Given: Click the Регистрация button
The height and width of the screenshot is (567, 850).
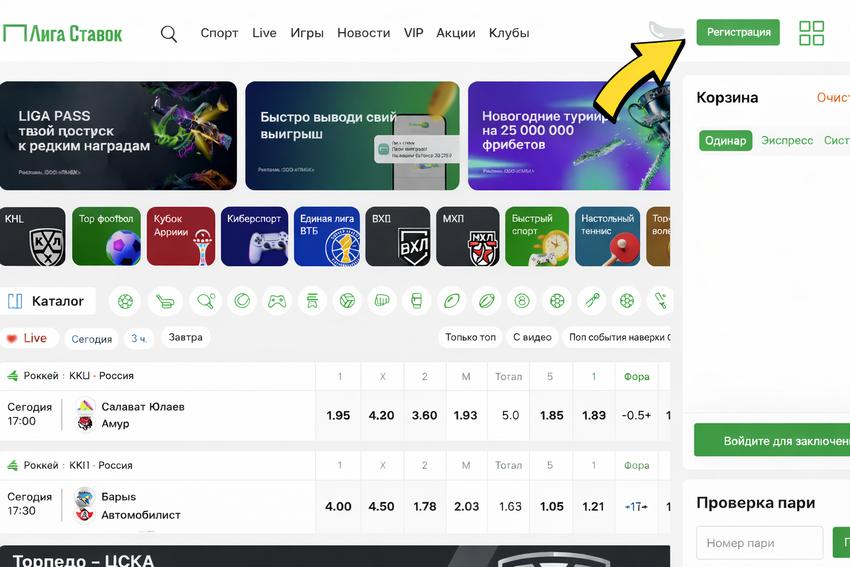Looking at the screenshot, I should pyautogui.click(x=738, y=33).
